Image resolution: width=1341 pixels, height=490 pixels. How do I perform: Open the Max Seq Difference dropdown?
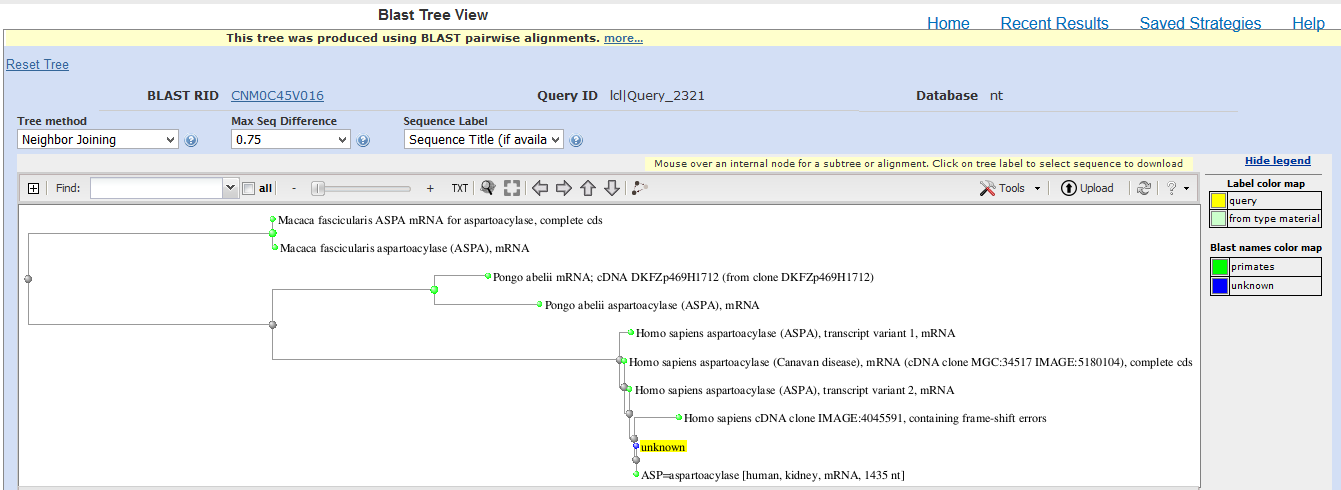click(290, 140)
